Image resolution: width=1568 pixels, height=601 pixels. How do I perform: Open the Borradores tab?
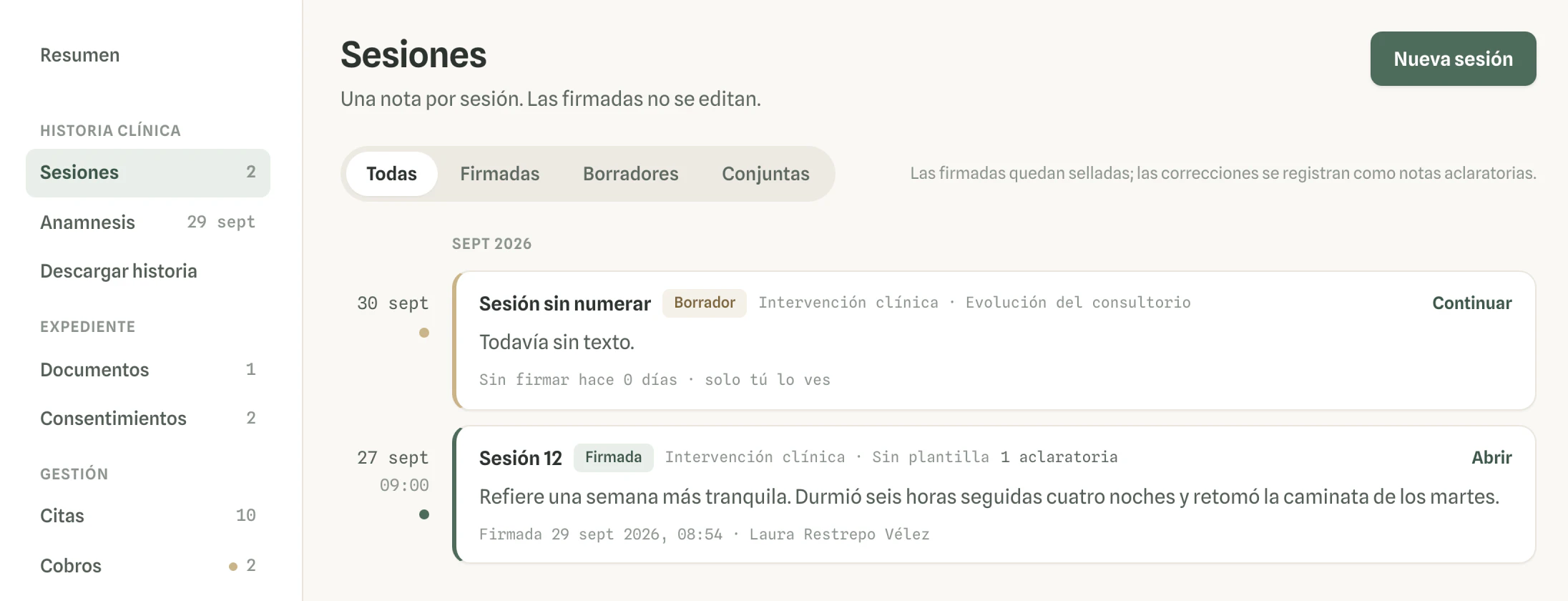coord(630,174)
